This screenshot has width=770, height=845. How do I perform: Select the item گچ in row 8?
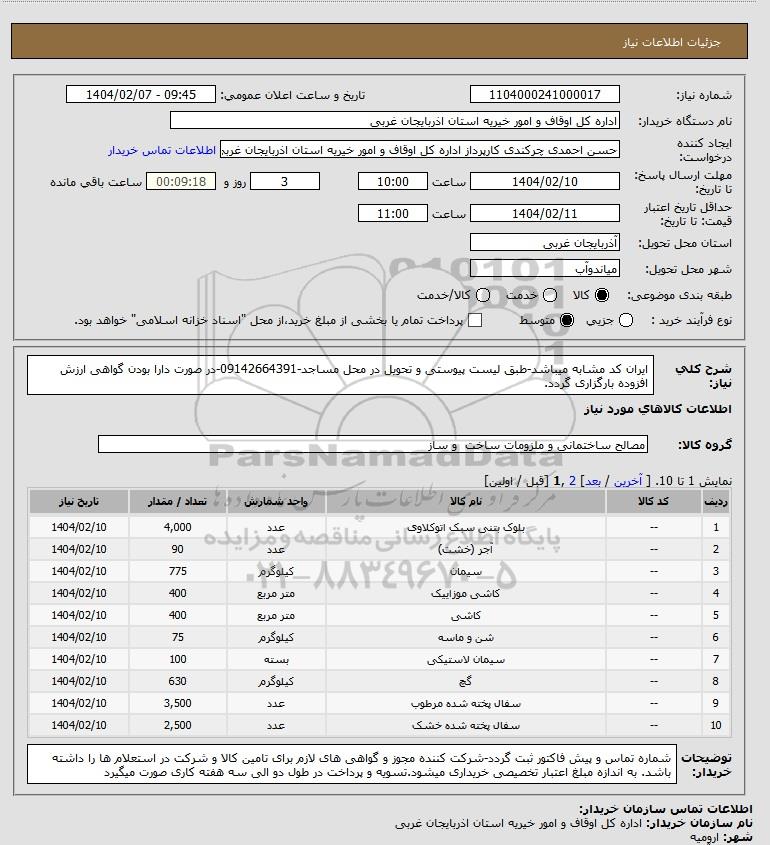click(466, 681)
